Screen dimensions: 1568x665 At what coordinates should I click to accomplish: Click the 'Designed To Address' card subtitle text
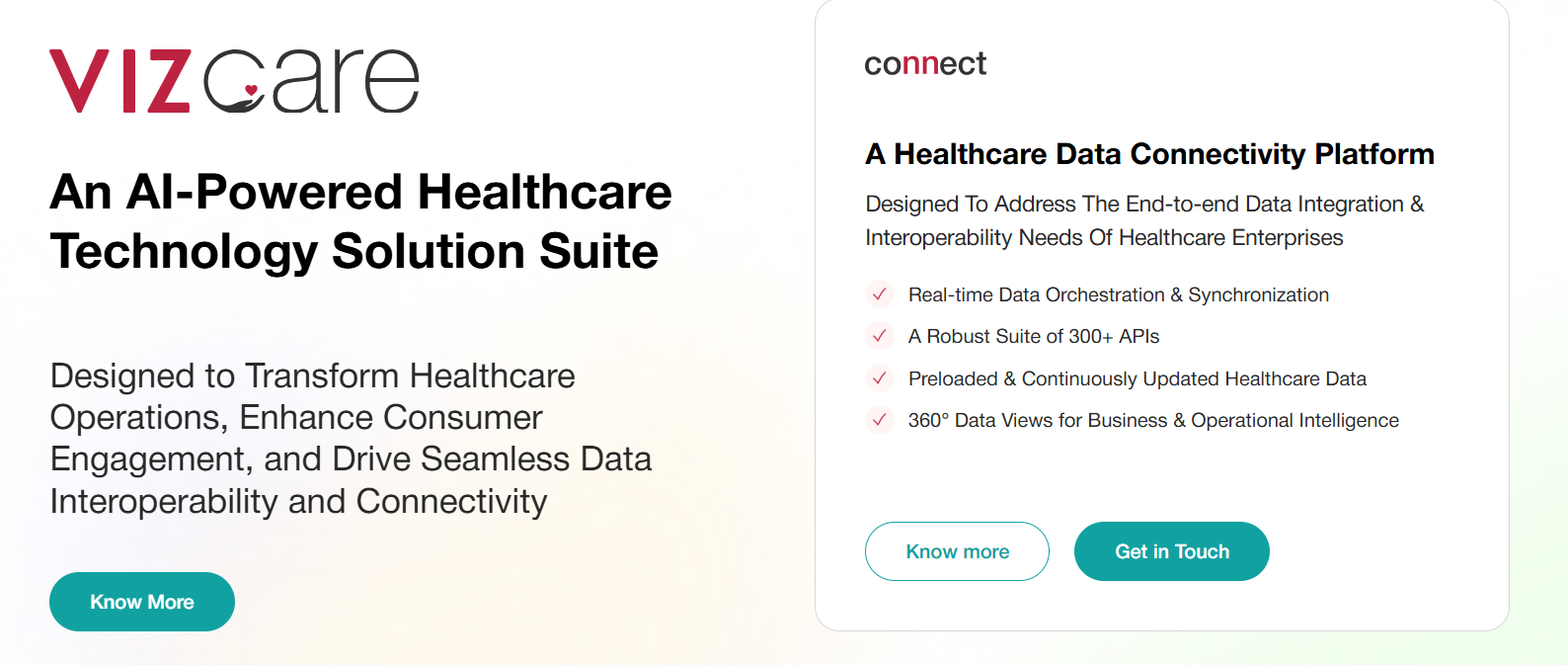(x=1144, y=205)
